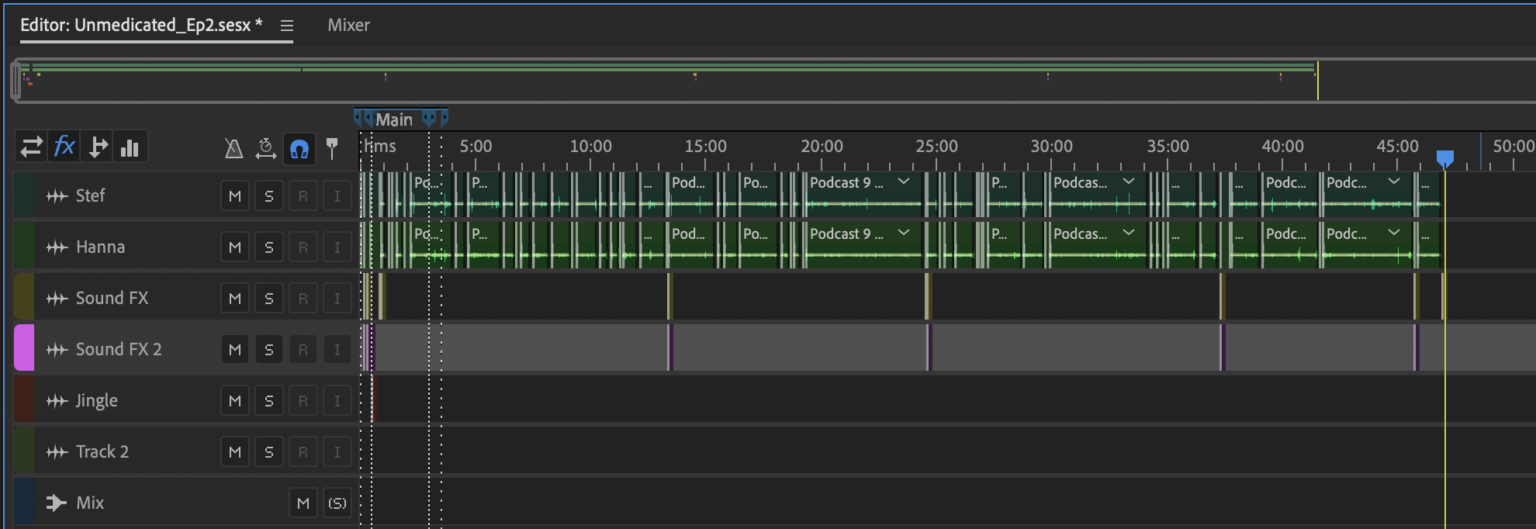Show the Inputs/Outputs track controls
1536x529 pixels.
32,148
